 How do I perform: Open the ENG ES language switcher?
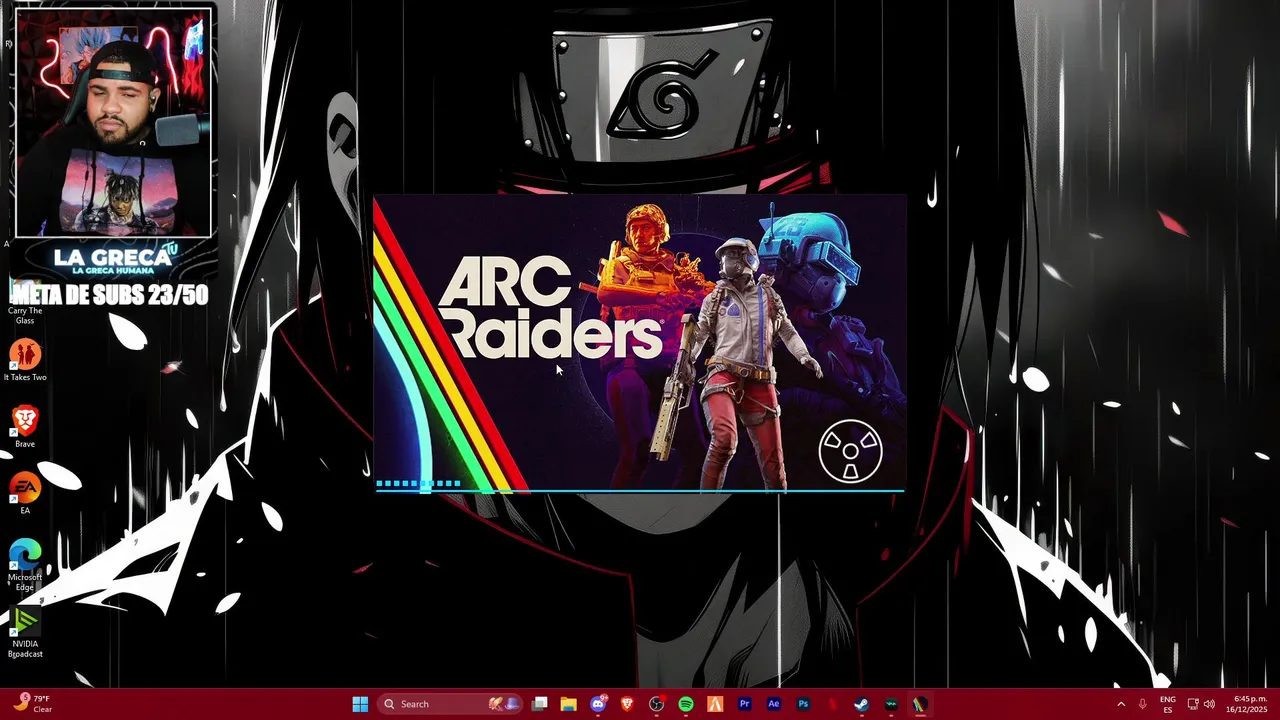coord(1167,704)
